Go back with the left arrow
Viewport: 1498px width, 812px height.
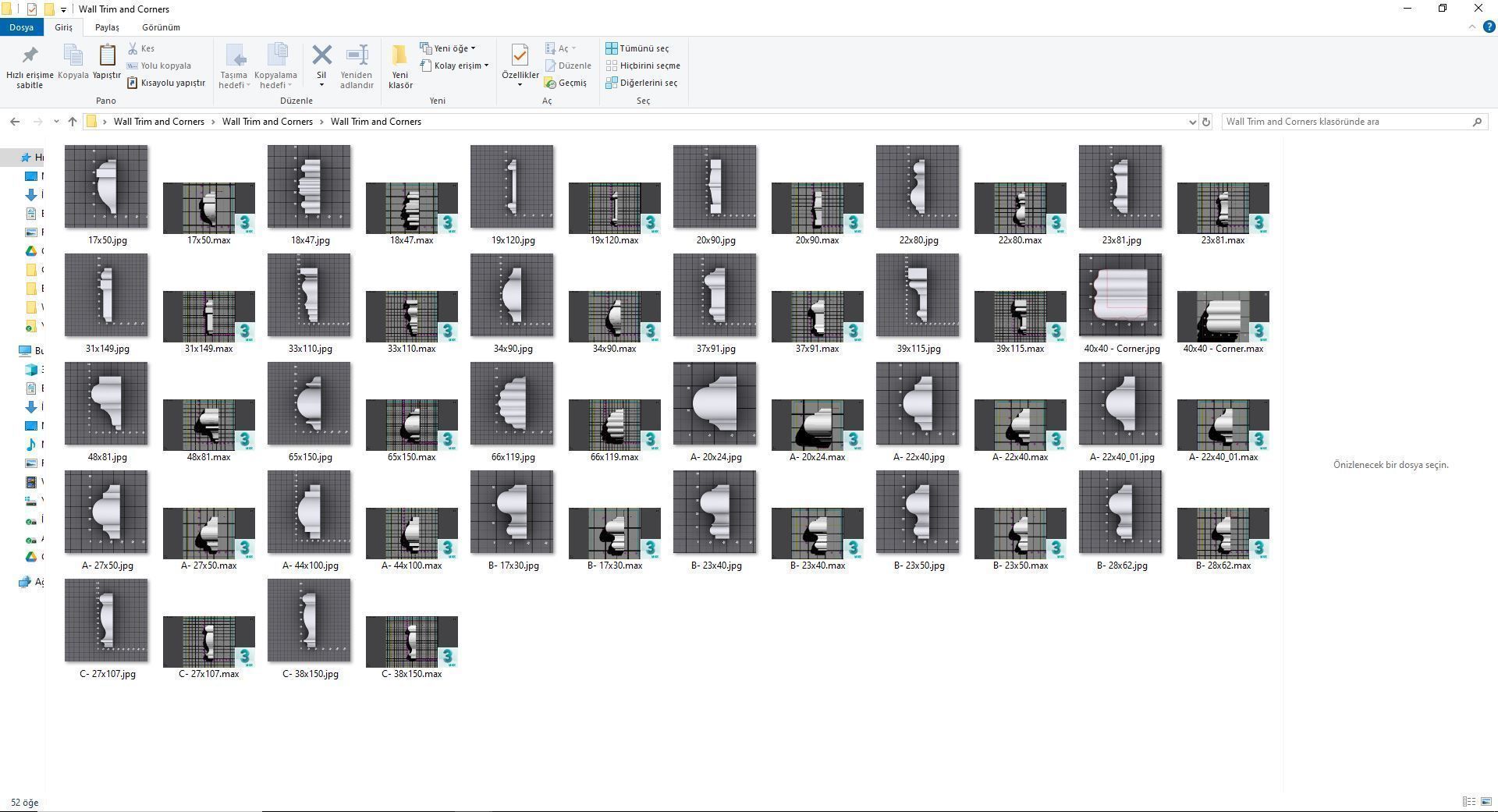(15, 122)
